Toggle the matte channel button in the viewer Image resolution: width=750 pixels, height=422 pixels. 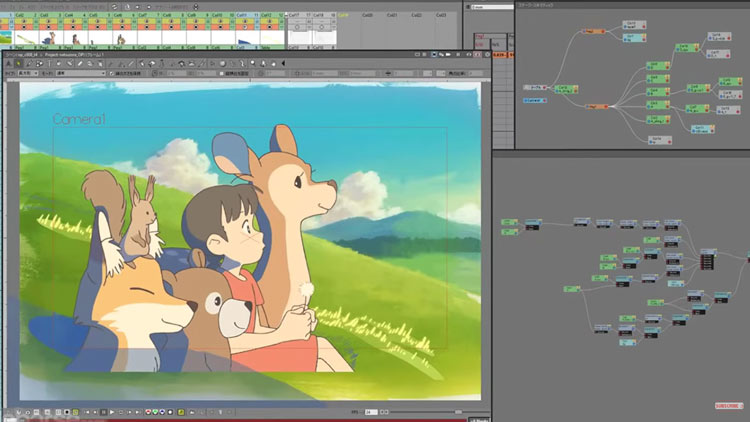pos(170,412)
